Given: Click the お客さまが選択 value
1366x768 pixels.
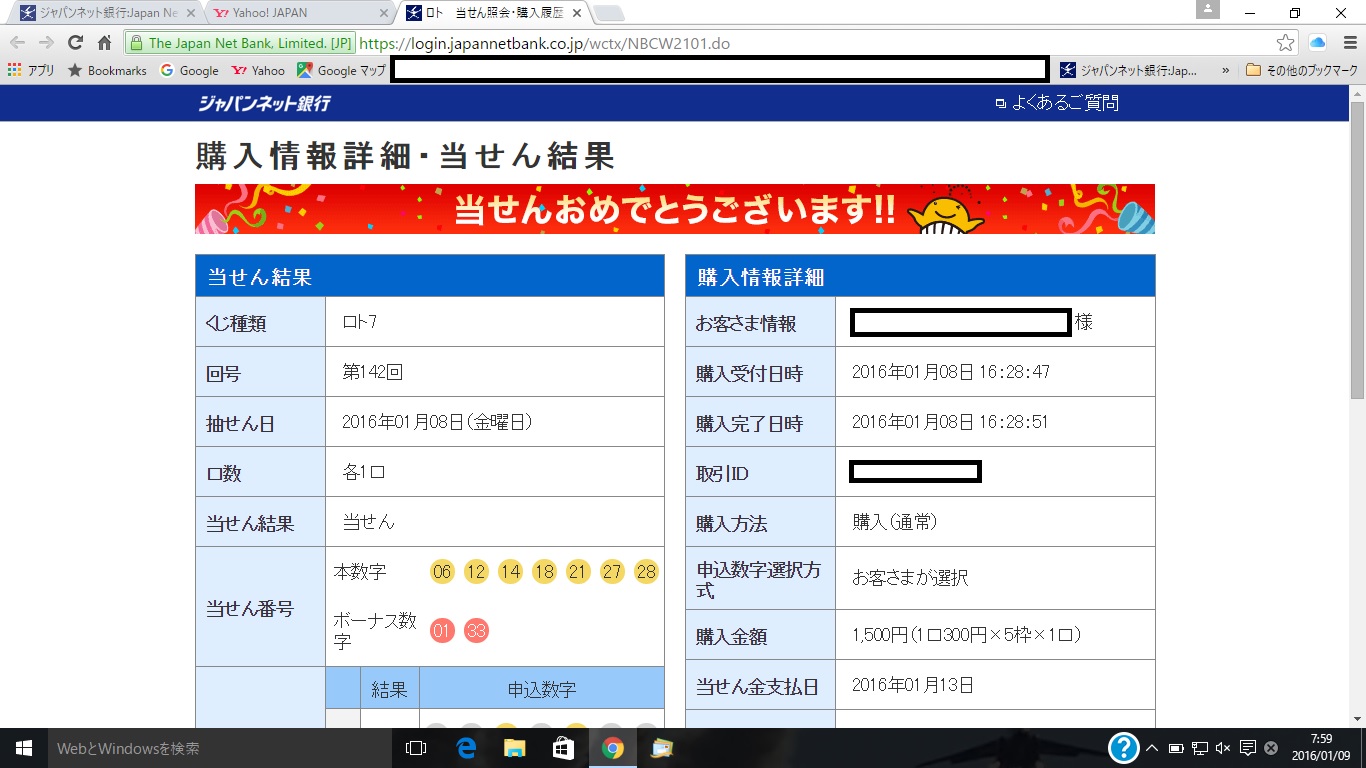Looking at the screenshot, I should pyautogui.click(x=910, y=578).
